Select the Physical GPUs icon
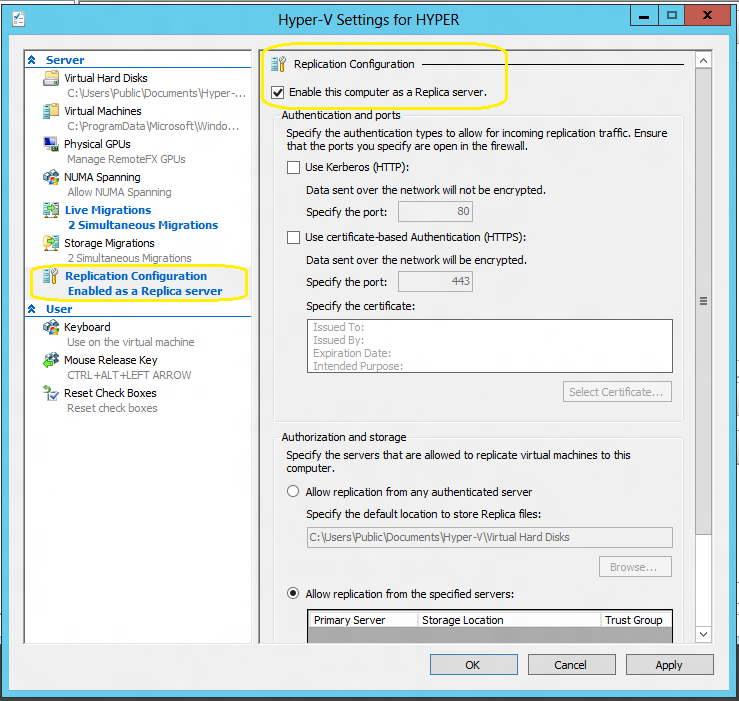Screen dimensions: 739x701 point(51,145)
